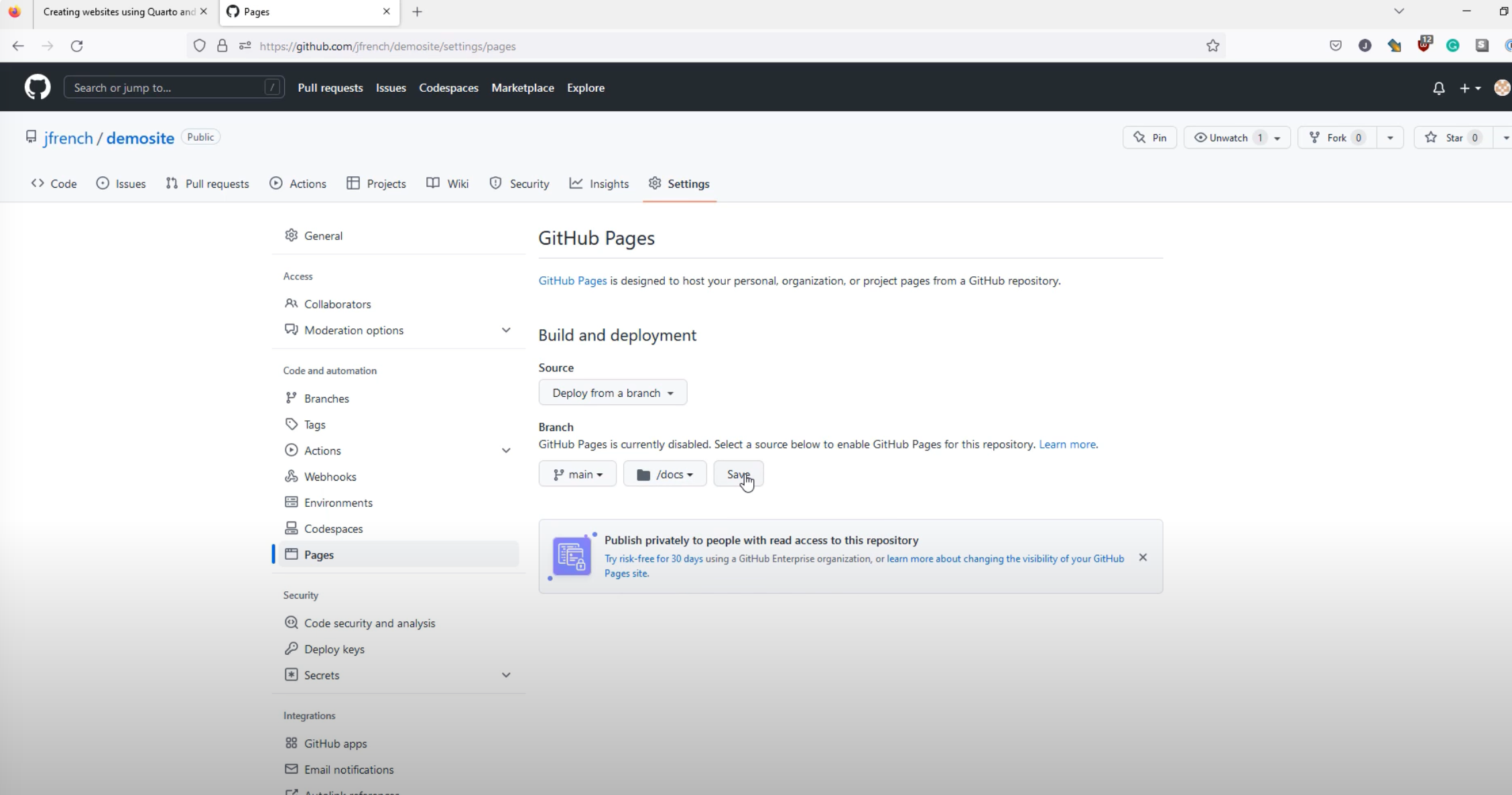
Task: Open Pull requests repository tab
Action: coord(207,184)
